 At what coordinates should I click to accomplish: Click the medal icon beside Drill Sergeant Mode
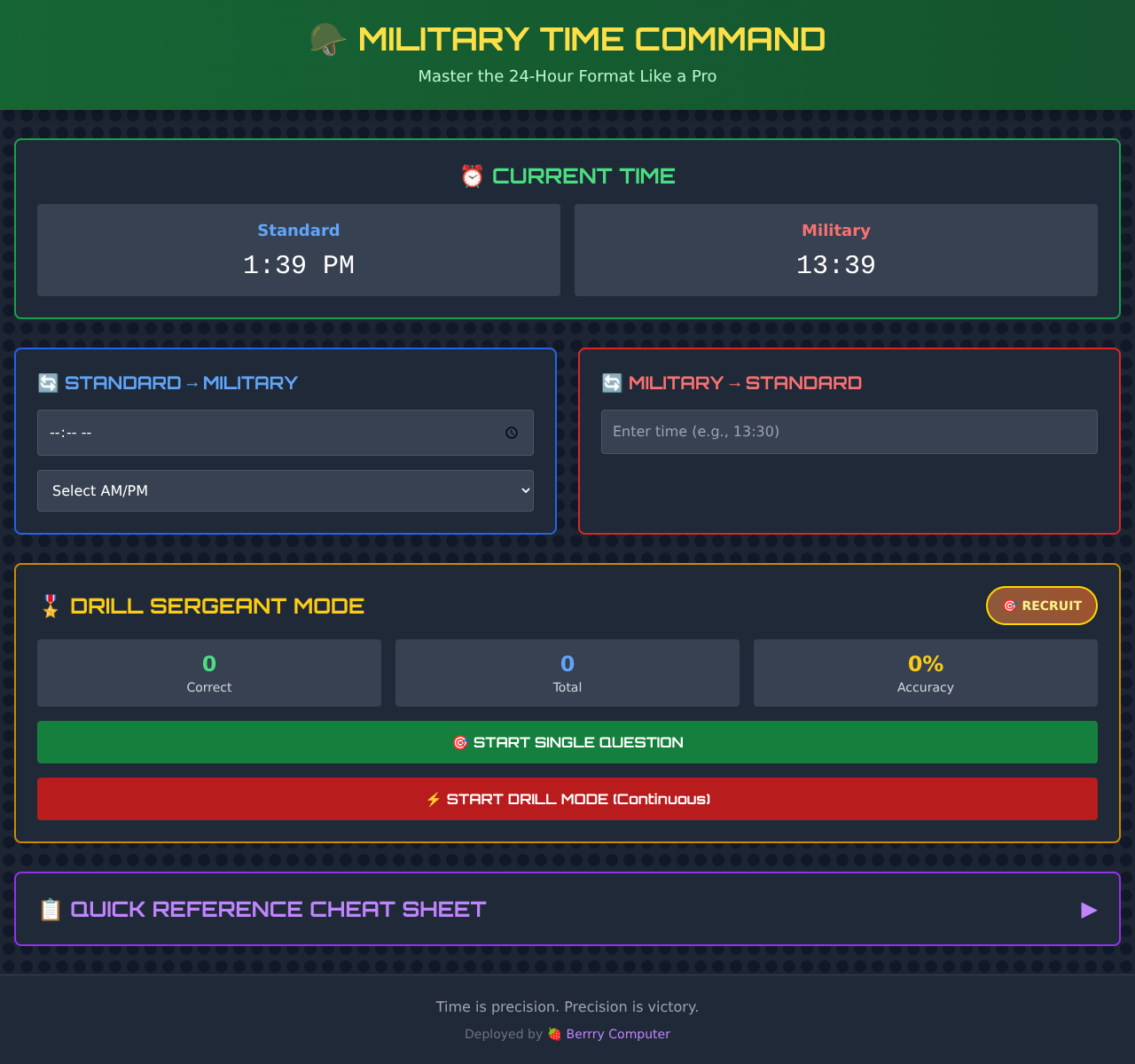pos(51,606)
